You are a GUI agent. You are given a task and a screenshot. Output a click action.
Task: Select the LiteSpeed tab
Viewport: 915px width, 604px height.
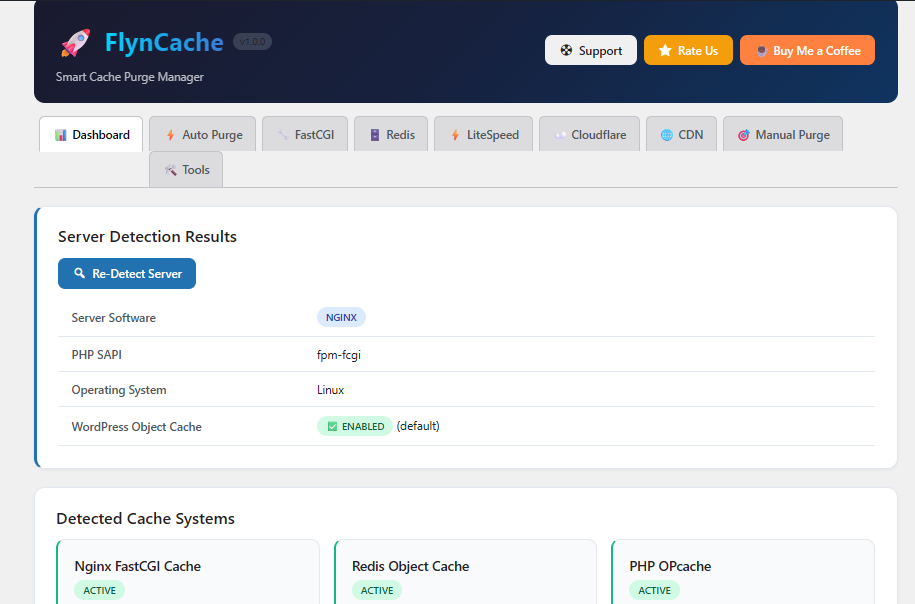(x=483, y=134)
